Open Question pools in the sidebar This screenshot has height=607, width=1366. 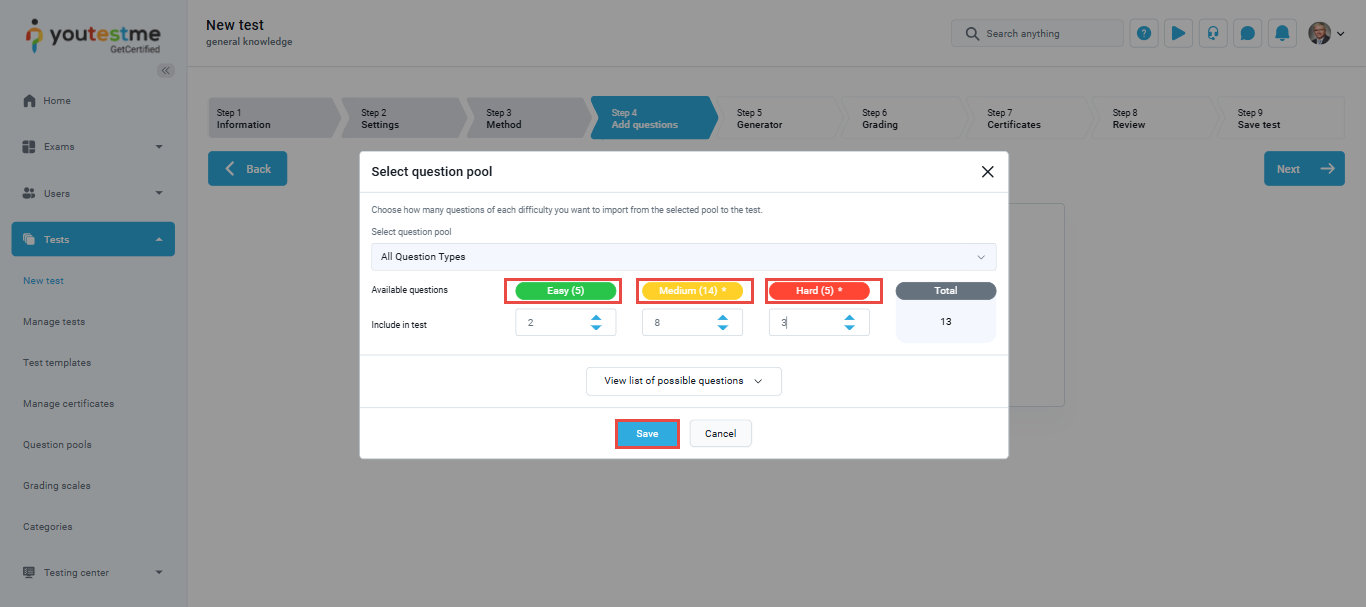(57, 445)
